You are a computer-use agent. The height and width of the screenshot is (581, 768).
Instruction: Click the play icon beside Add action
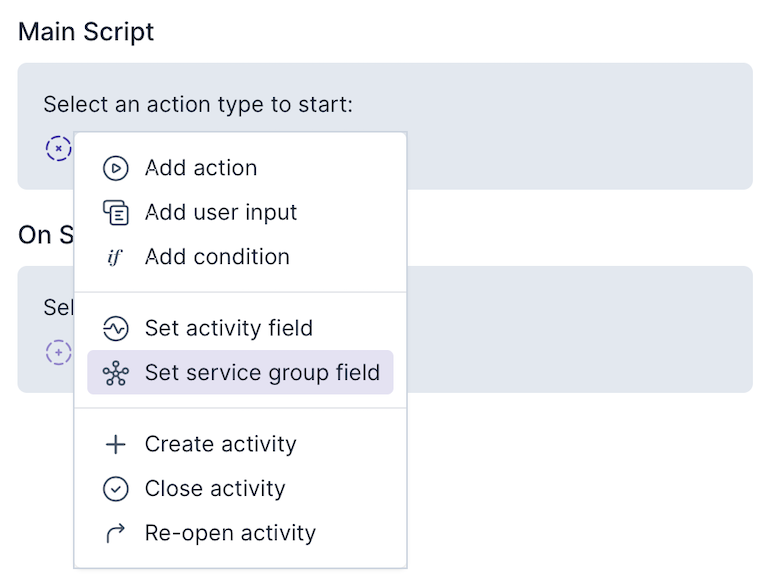click(x=116, y=169)
